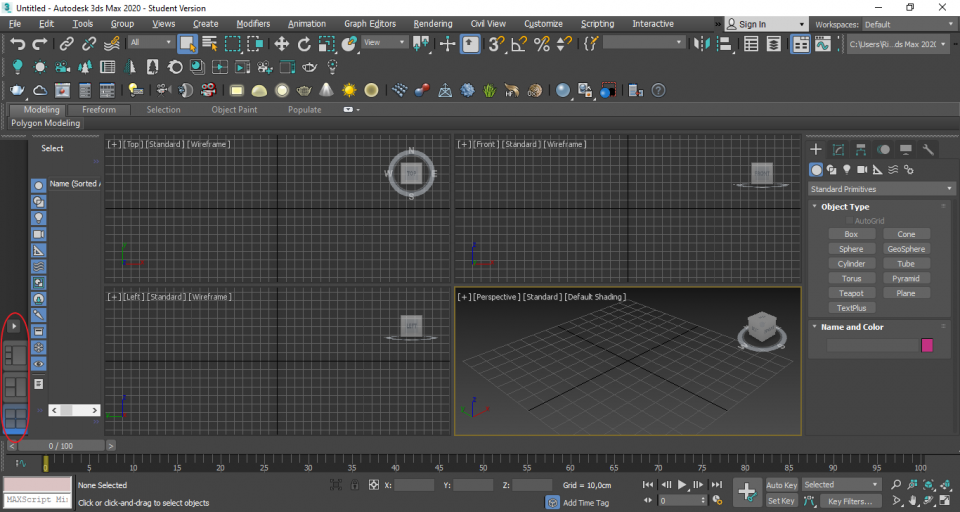Open the Create tab plus icon in command panel
Image resolution: width=960 pixels, height=512 pixels.
click(816, 149)
